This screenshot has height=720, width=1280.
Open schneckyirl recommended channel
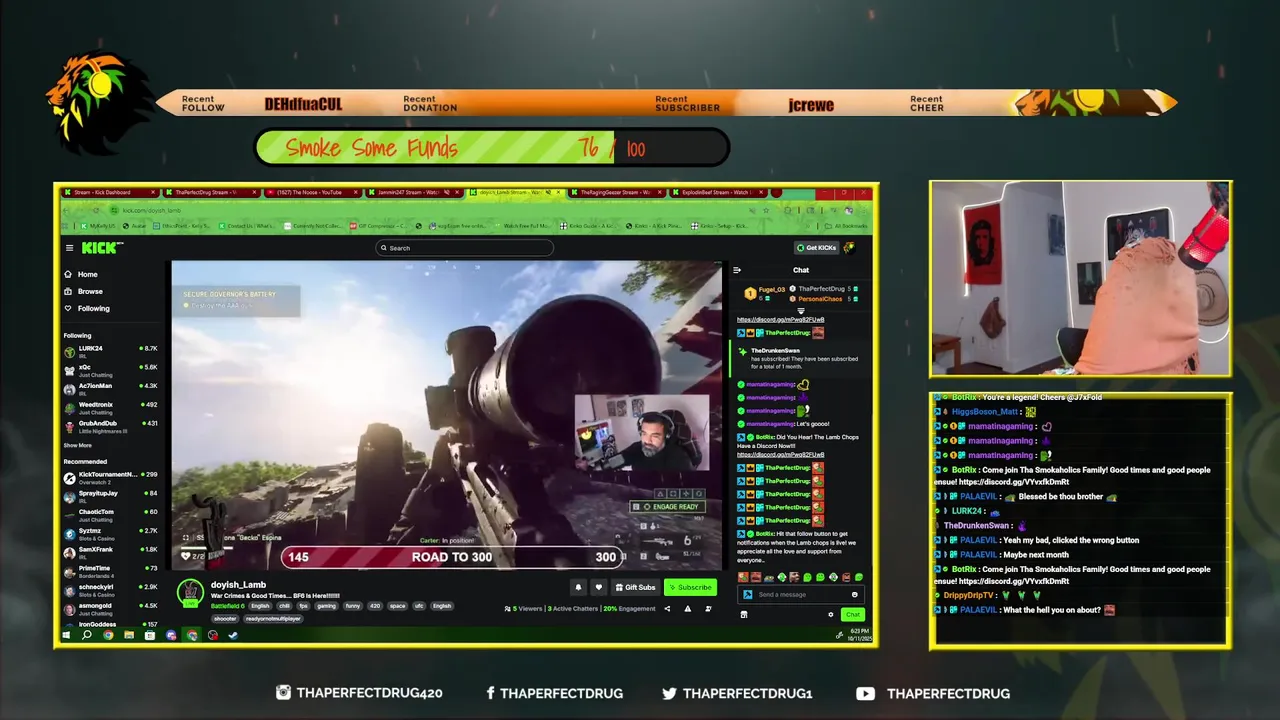pyautogui.click(x=110, y=589)
